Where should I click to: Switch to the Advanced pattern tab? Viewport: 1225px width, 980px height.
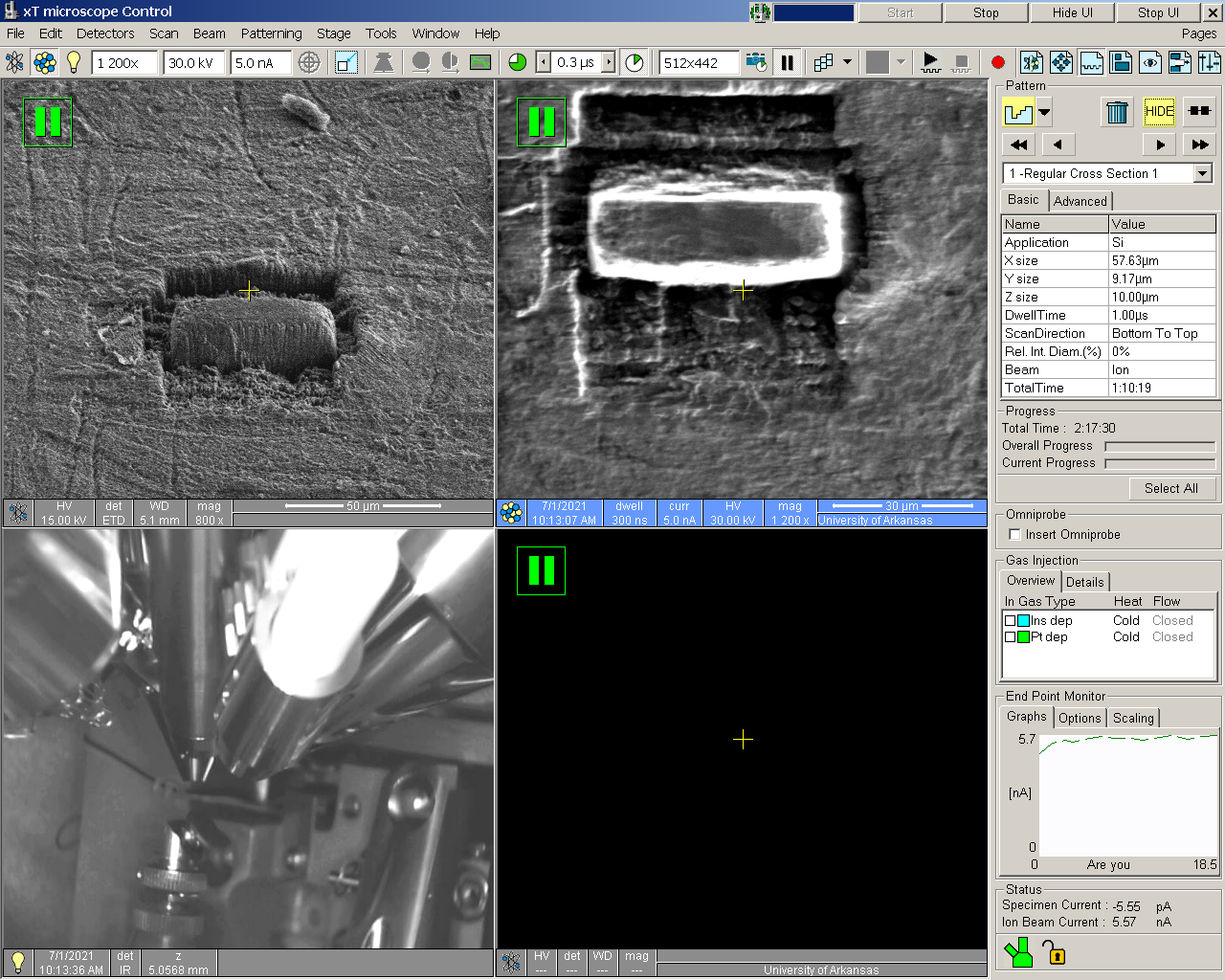(1080, 201)
